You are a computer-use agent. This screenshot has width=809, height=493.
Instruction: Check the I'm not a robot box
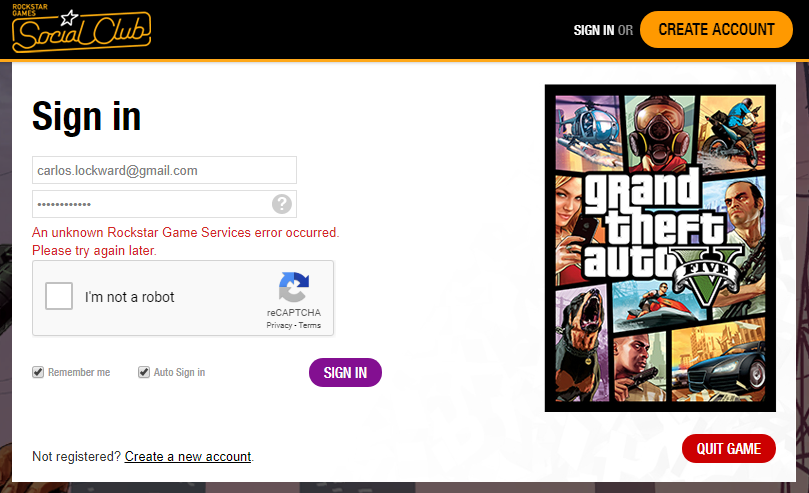pyautogui.click(x=59, y=296)
